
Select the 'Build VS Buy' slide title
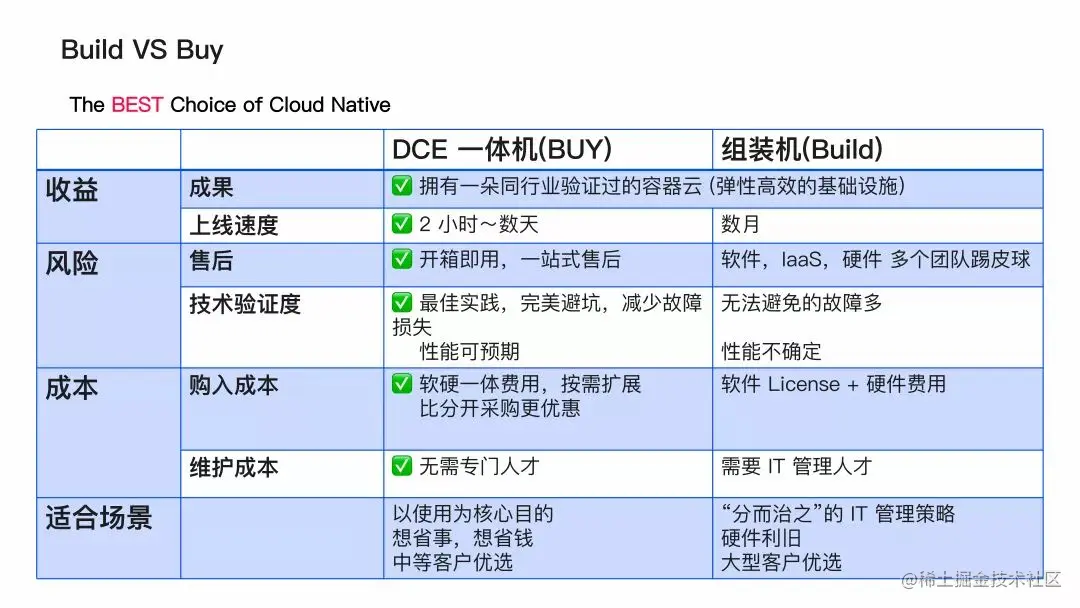pyautogui.click(x=142, y=50)
